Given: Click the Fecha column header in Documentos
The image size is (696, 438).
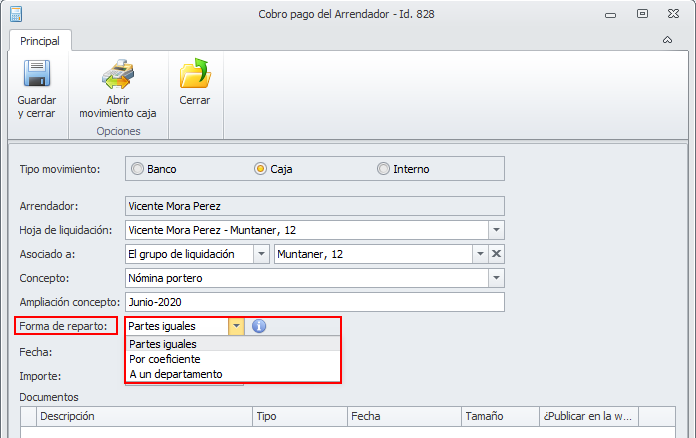Looking at the screenshot, I should point(404,416).
